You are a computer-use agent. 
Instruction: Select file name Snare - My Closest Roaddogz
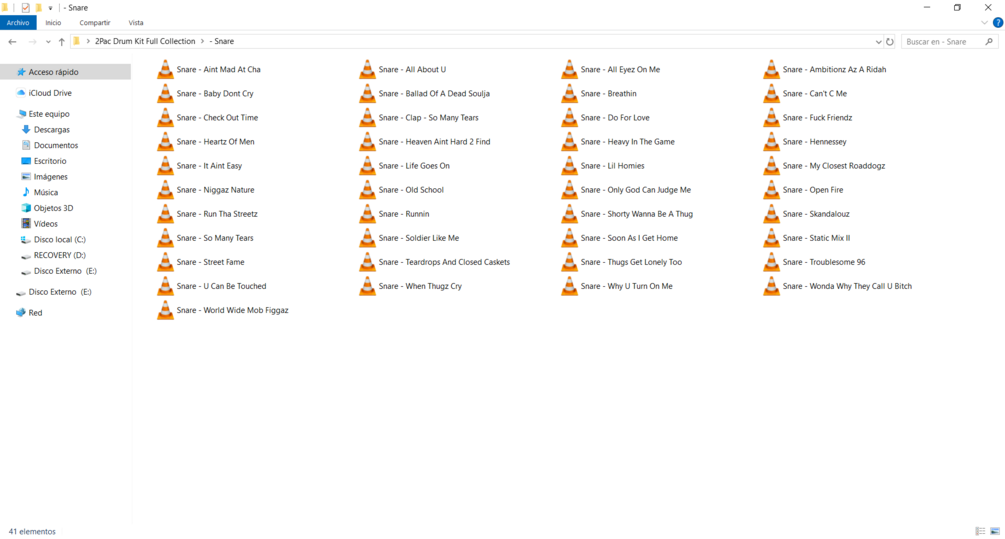[833, 165]
